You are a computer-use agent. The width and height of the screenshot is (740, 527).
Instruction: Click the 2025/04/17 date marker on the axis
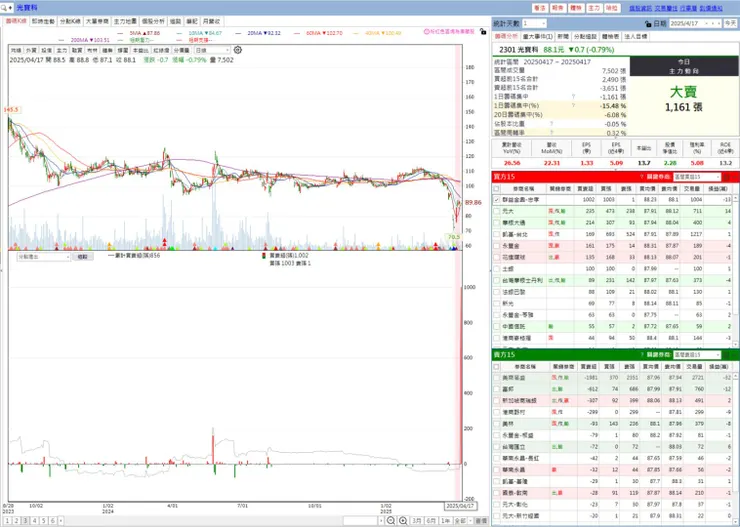pos(460,506)
